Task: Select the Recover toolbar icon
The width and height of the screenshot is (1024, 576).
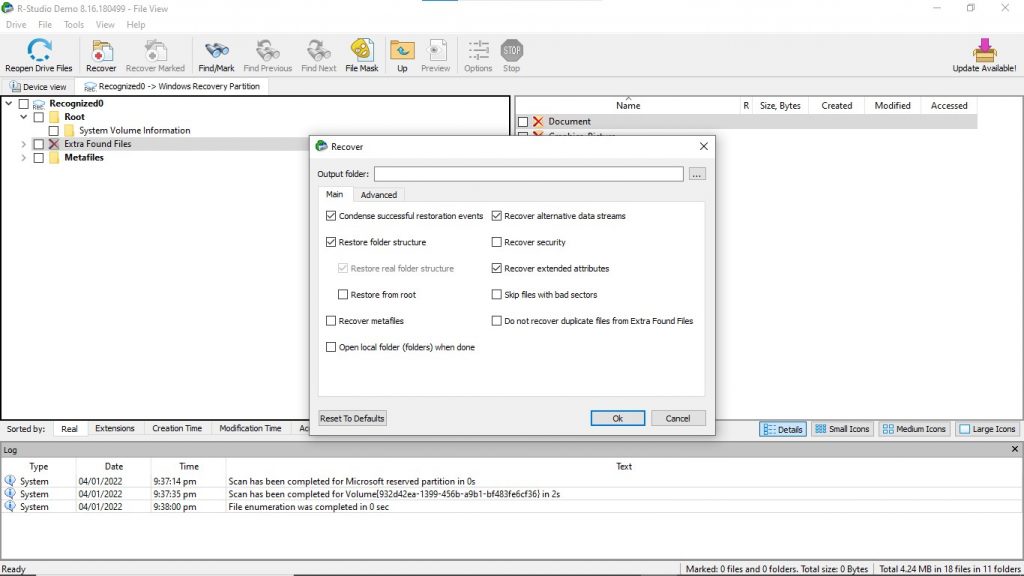Action: (x=101, y=54)
